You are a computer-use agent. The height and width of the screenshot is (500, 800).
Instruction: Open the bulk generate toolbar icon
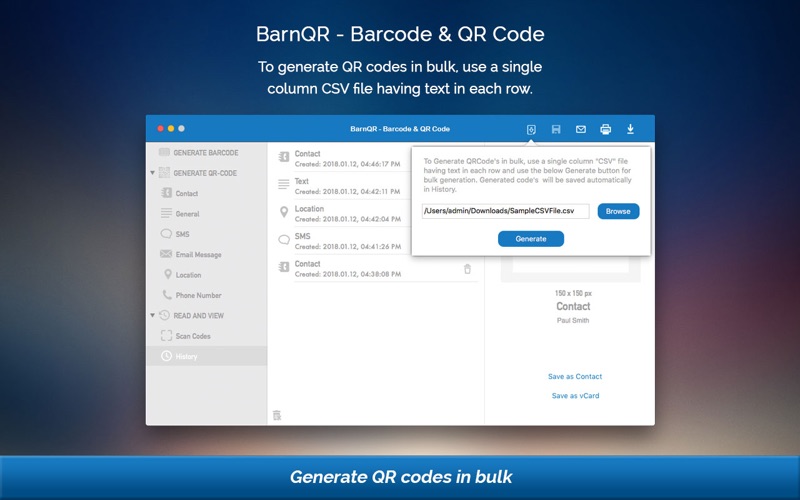pyautogui.click(x=531, y=130)
